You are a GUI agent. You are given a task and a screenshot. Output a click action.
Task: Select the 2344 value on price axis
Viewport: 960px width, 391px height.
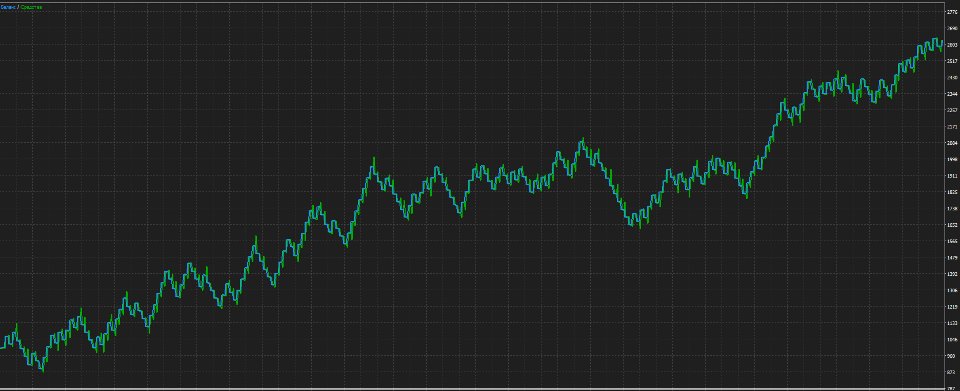(x=952, y=94)
